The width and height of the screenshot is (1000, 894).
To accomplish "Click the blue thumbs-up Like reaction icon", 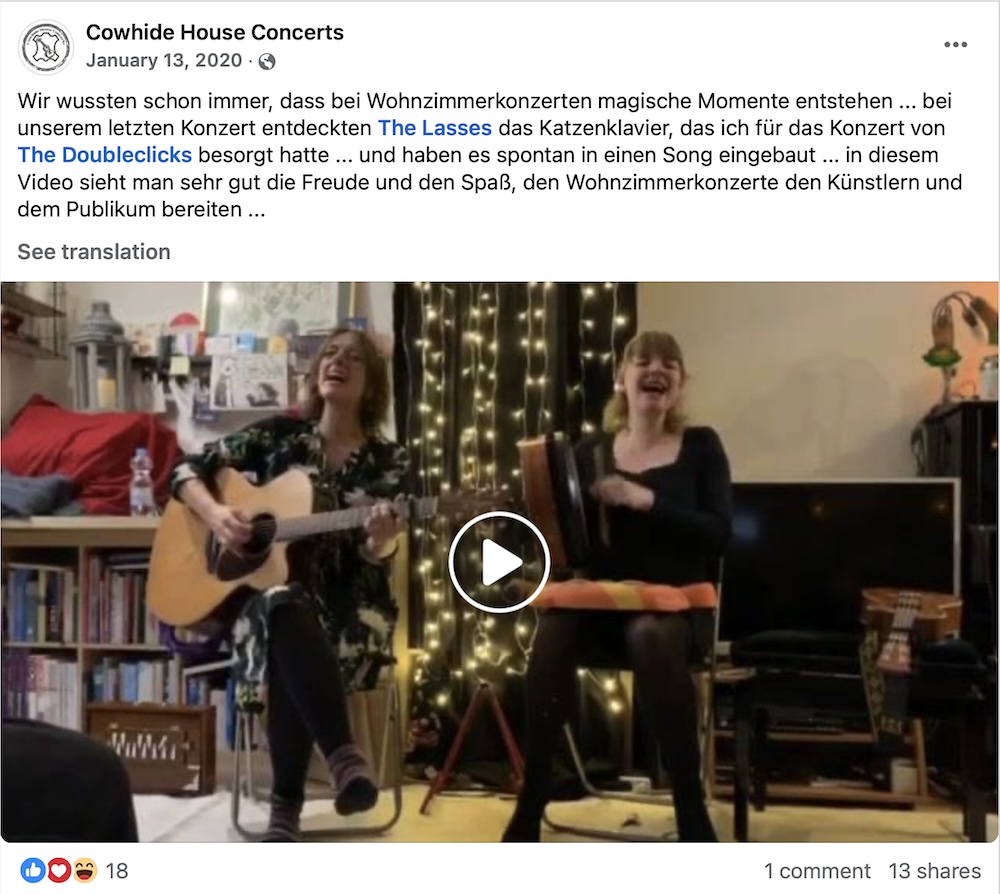I will pos(33,870).
